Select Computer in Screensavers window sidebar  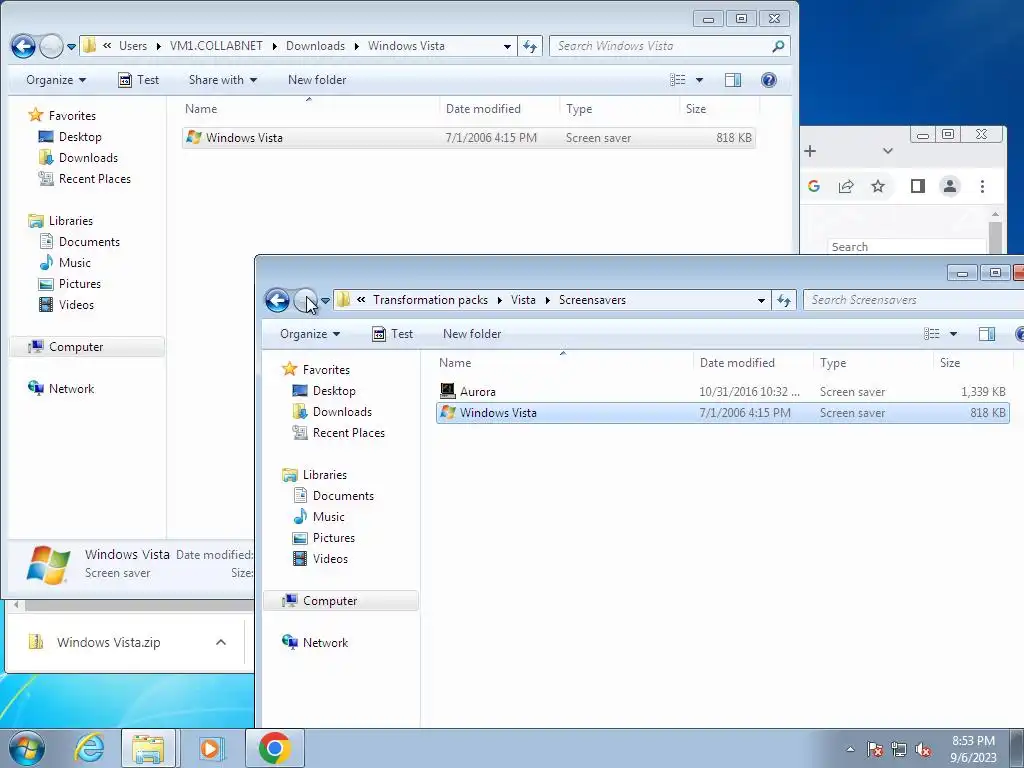click(x=340, y=601)
